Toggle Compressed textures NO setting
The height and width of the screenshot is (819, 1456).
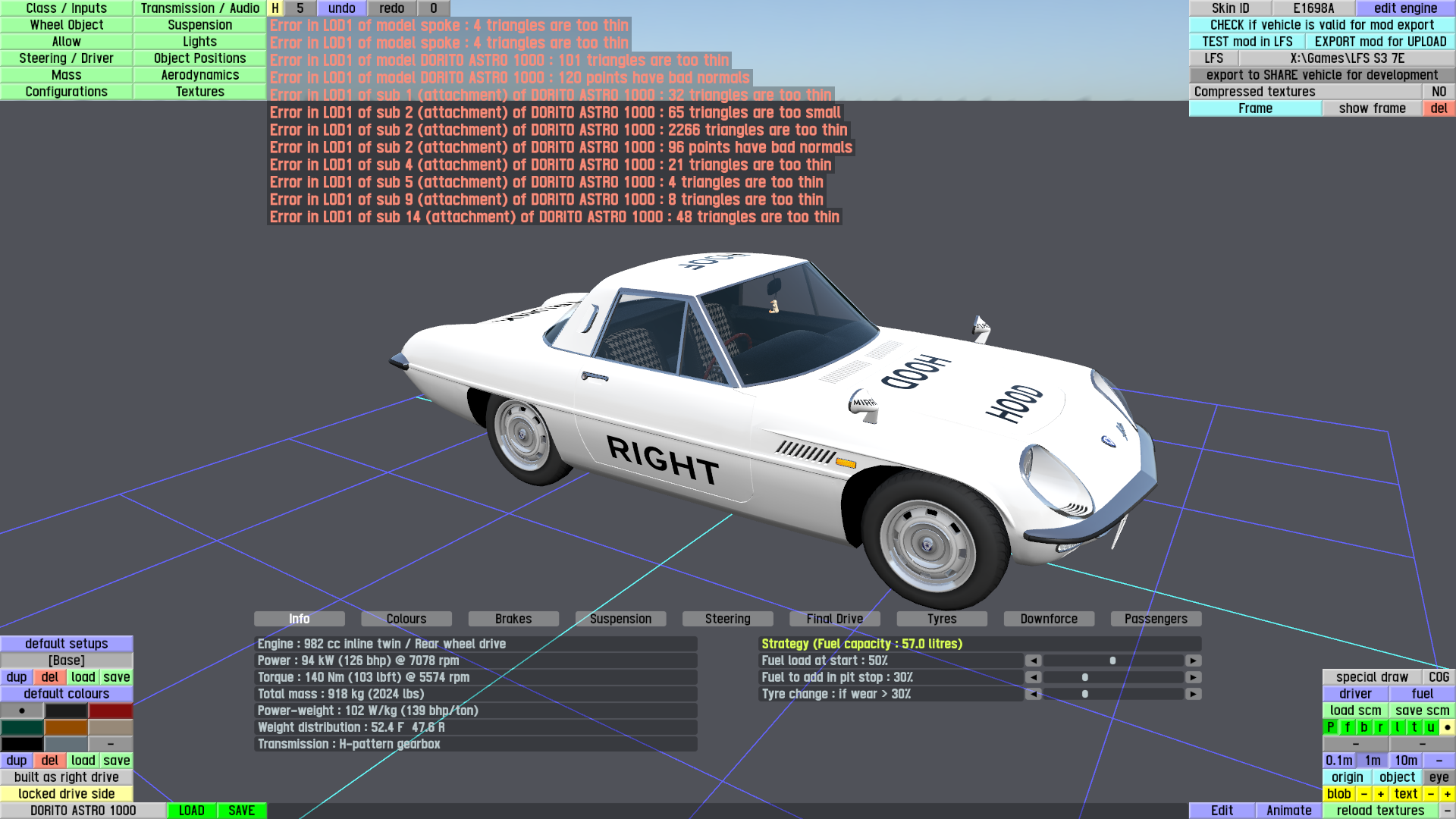pos(1439,92)
